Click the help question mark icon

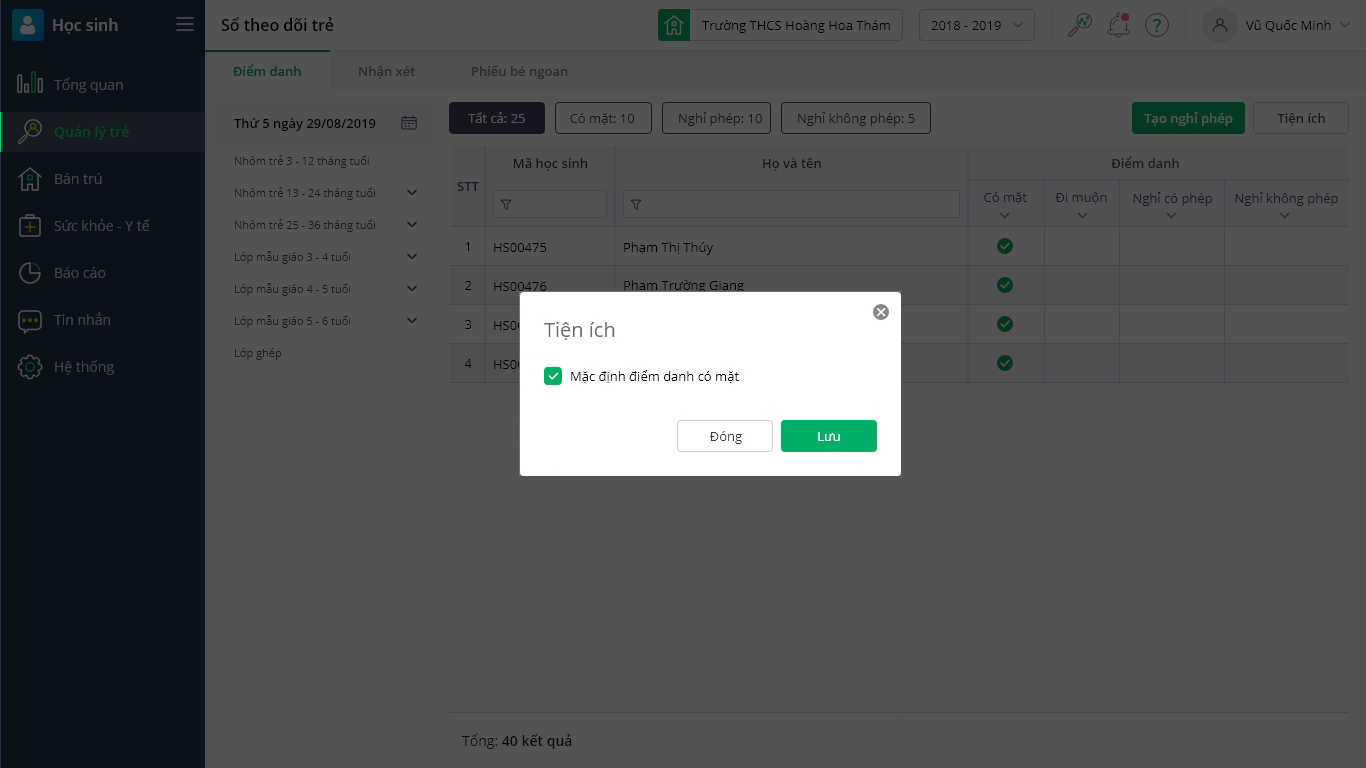point(1157,26)
